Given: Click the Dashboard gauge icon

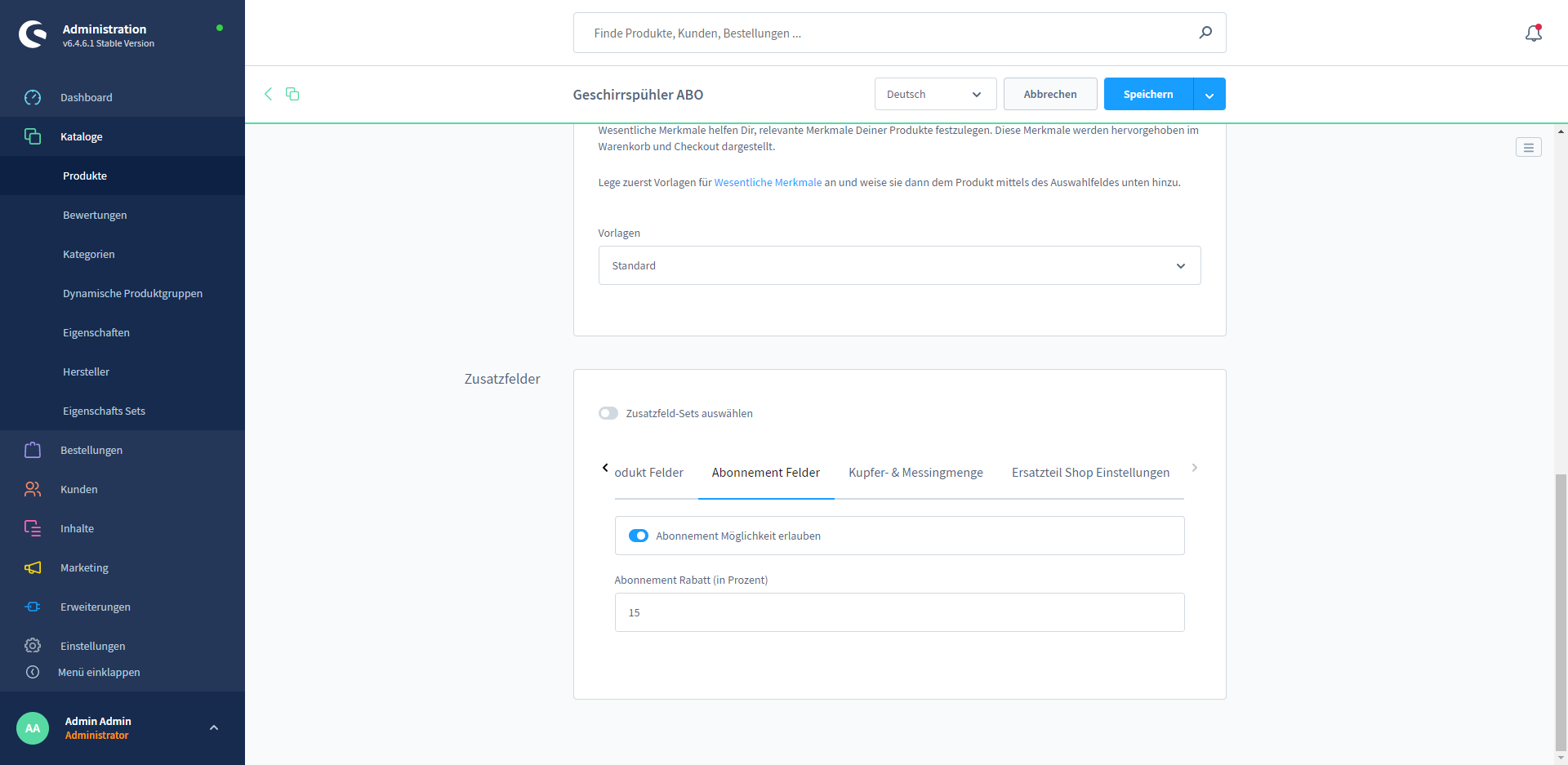Looking at the screenshot, I should click(33, 97).
